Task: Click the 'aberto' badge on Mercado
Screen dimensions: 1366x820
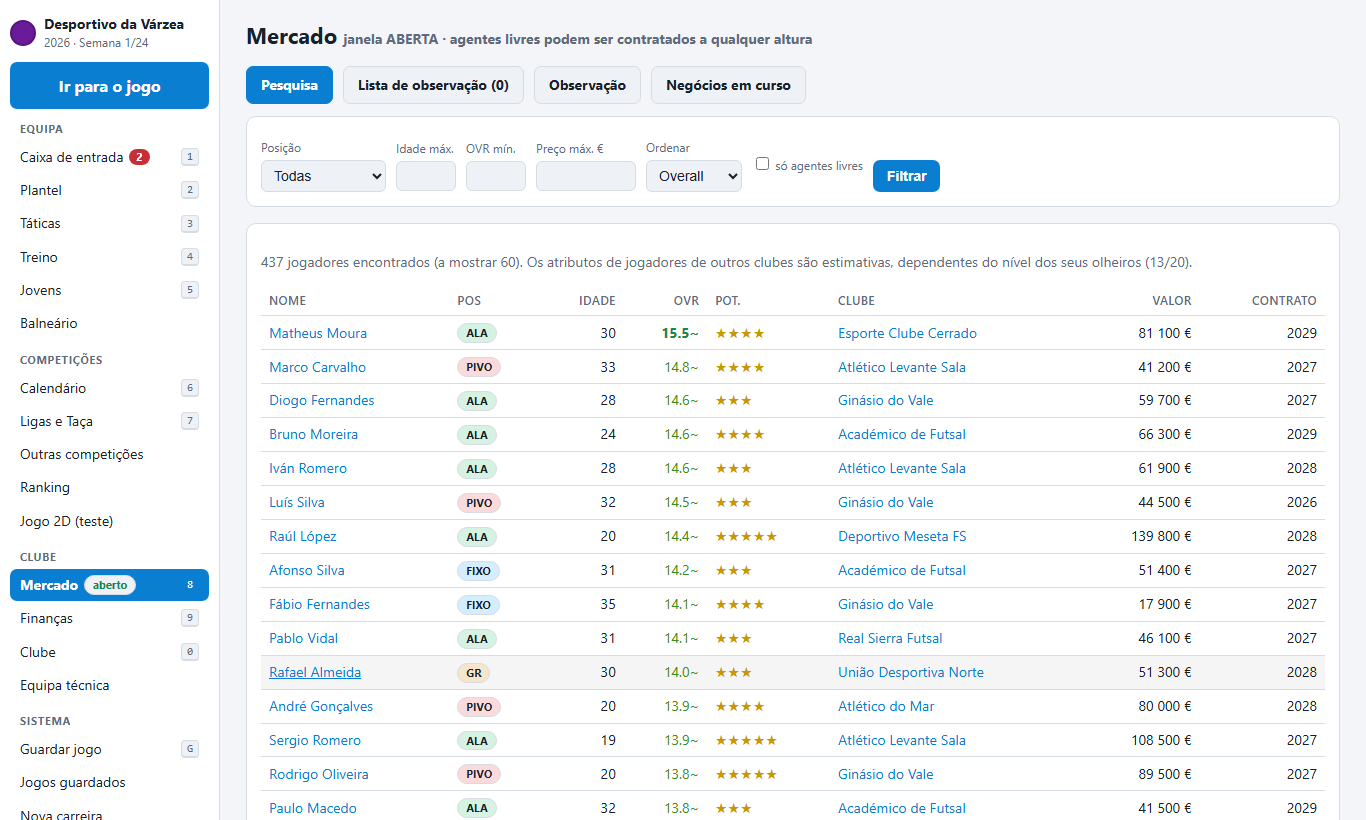Action: pos(110,585)
